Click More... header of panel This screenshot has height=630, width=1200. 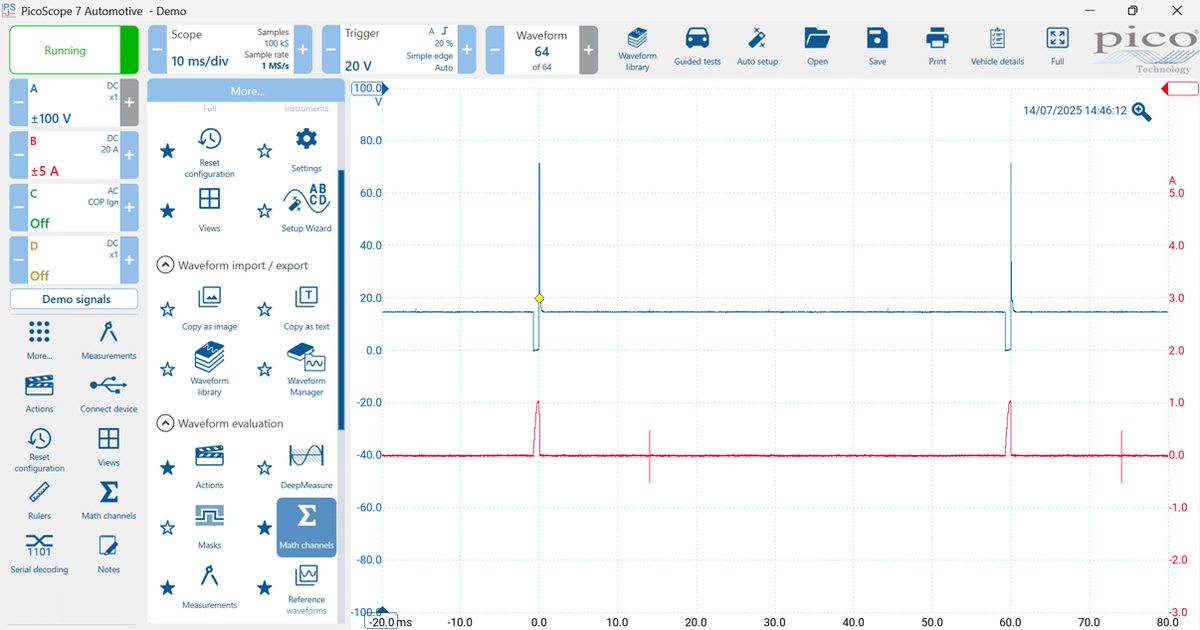pos(247,91)
